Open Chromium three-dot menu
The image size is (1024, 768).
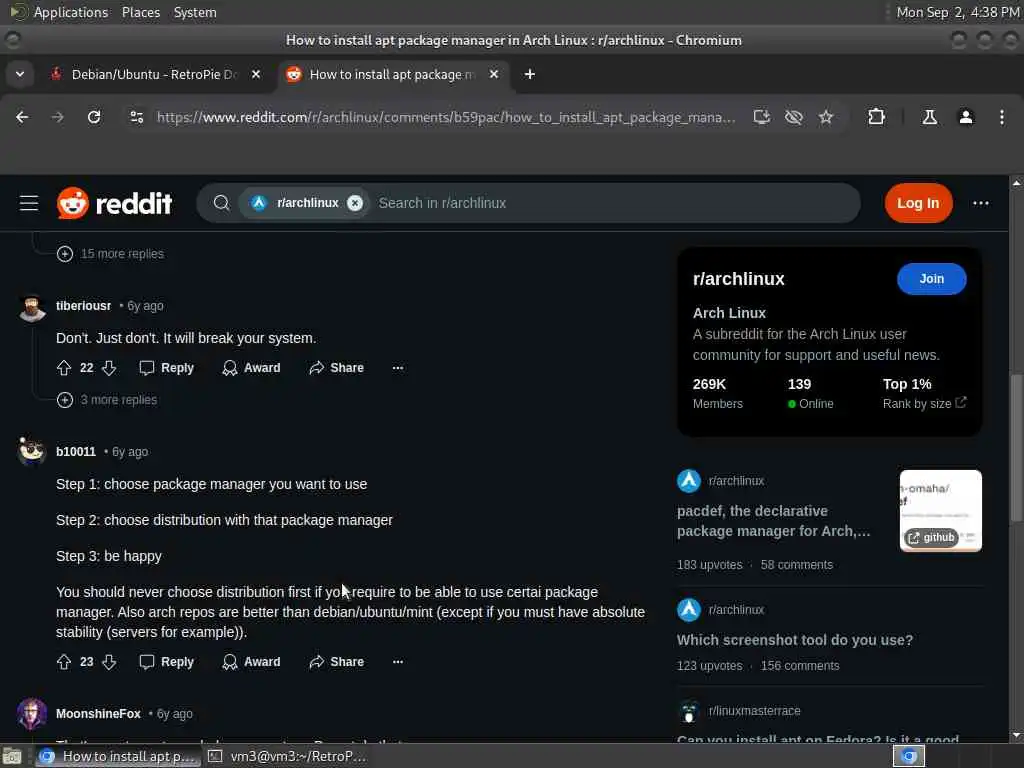pos(1002,117)
